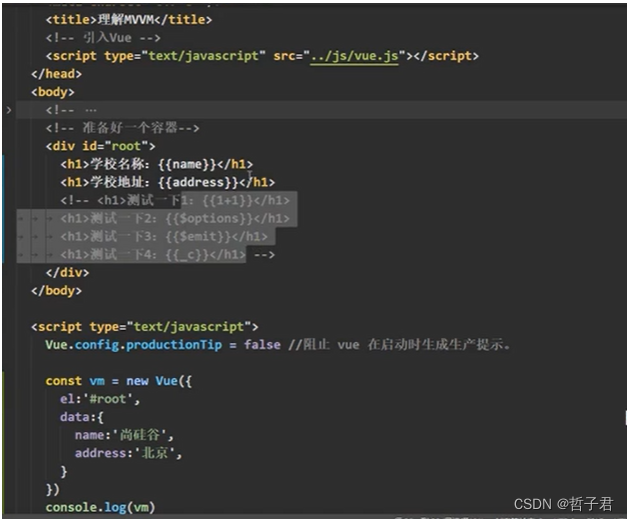Click the name:'尚硅谷' property
Image resolution: width=630 pixels, height=522 pixels.
124,435
